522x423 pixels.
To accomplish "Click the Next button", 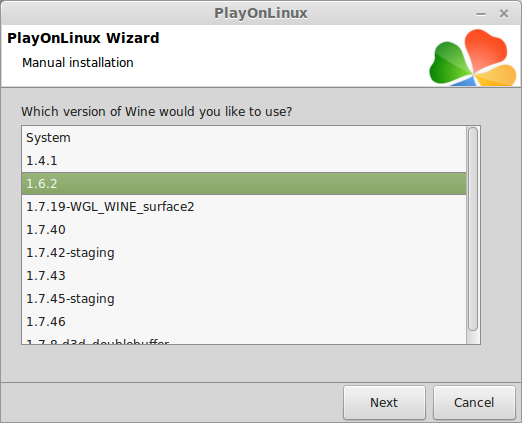I will tap(384, 403).
